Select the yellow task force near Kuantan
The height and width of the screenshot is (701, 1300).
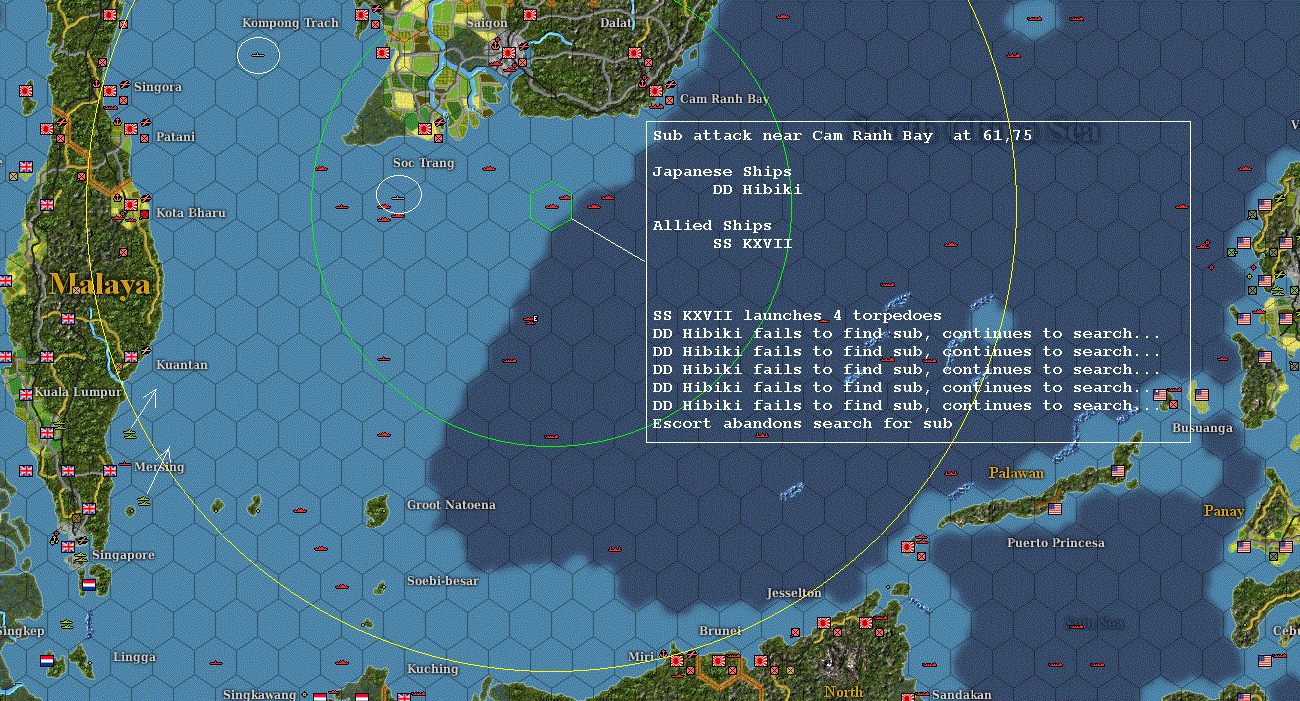[x=130, y=433]
